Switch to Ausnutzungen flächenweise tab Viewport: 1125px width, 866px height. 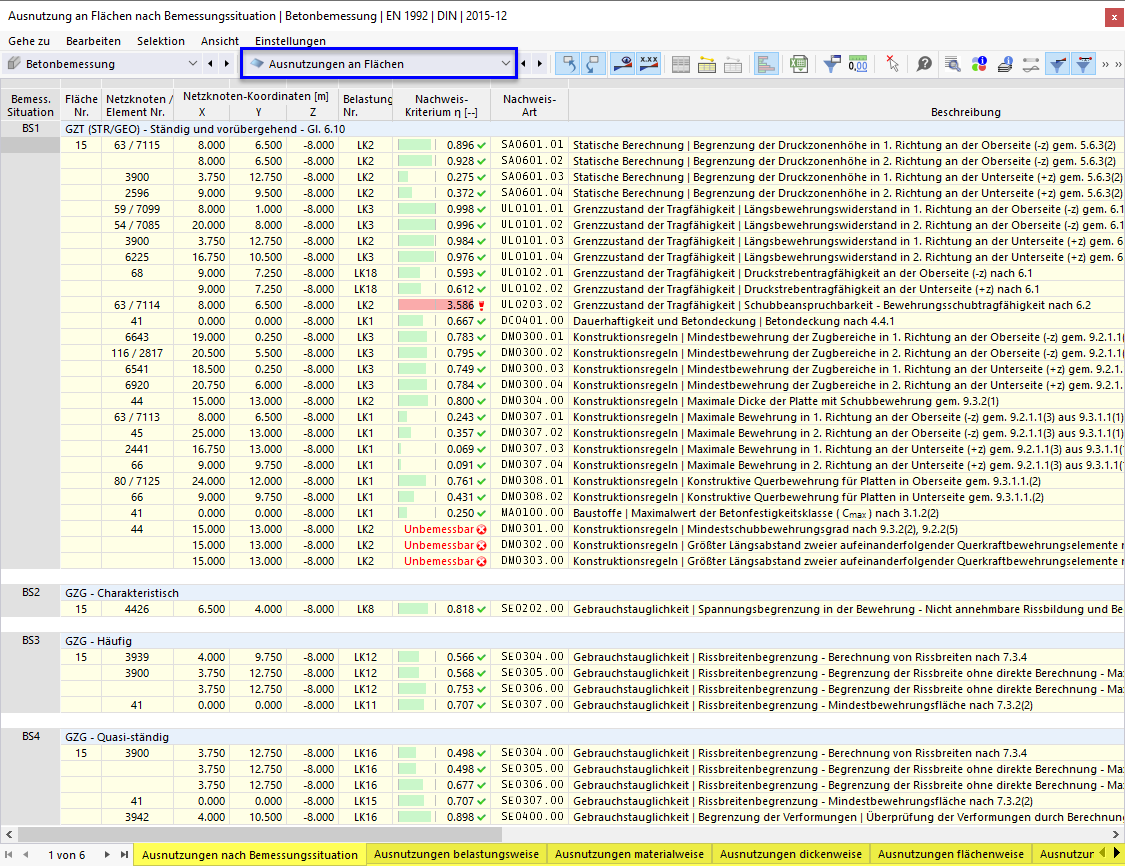(951, 854)
